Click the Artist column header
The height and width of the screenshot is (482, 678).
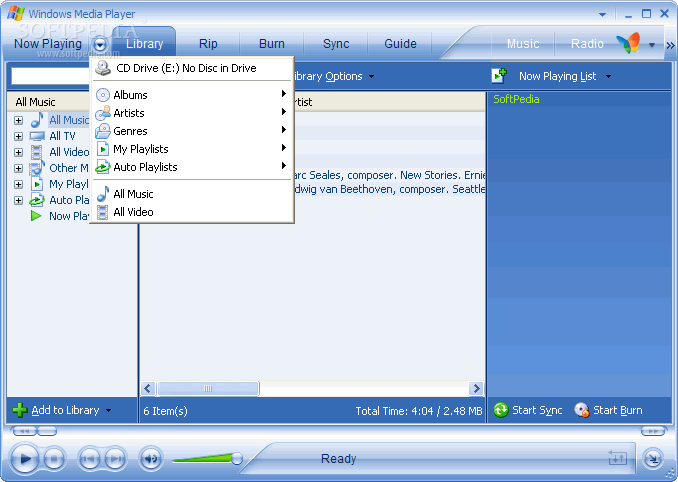(x=389, y=102)
